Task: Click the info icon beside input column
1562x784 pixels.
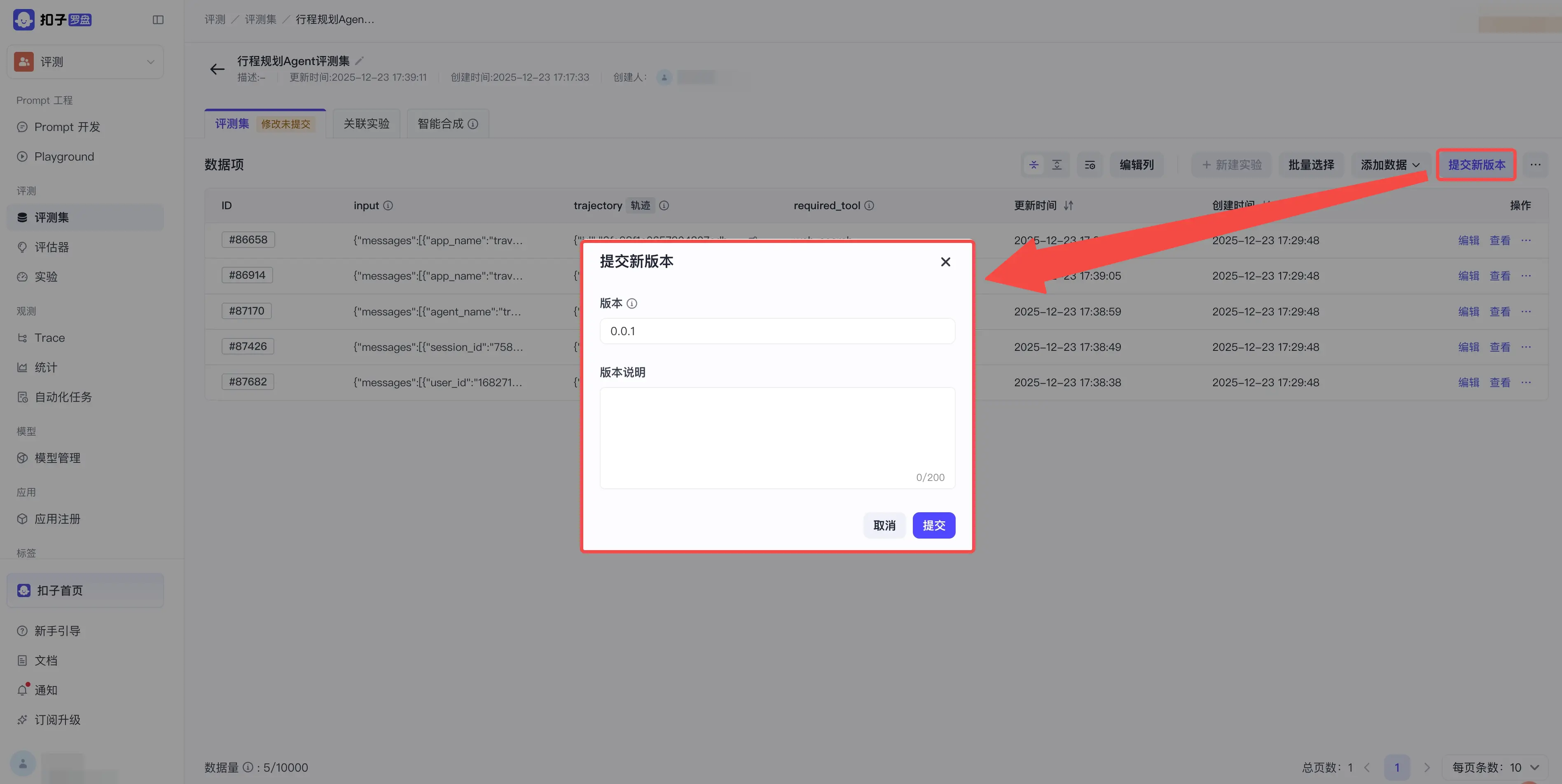Action: point(388,205)
